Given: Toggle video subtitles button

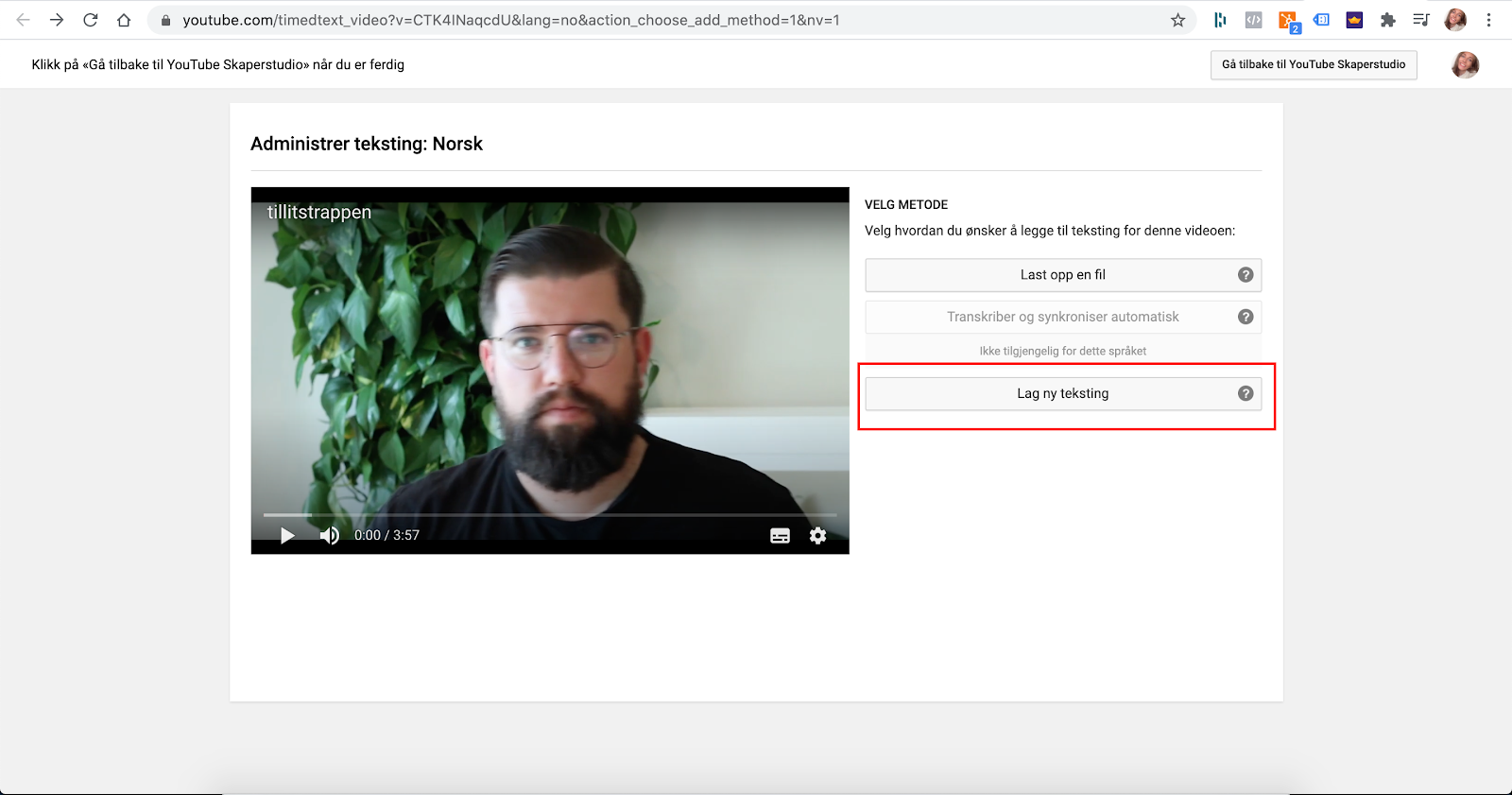Looking at the screenshot, I should 780,536.
